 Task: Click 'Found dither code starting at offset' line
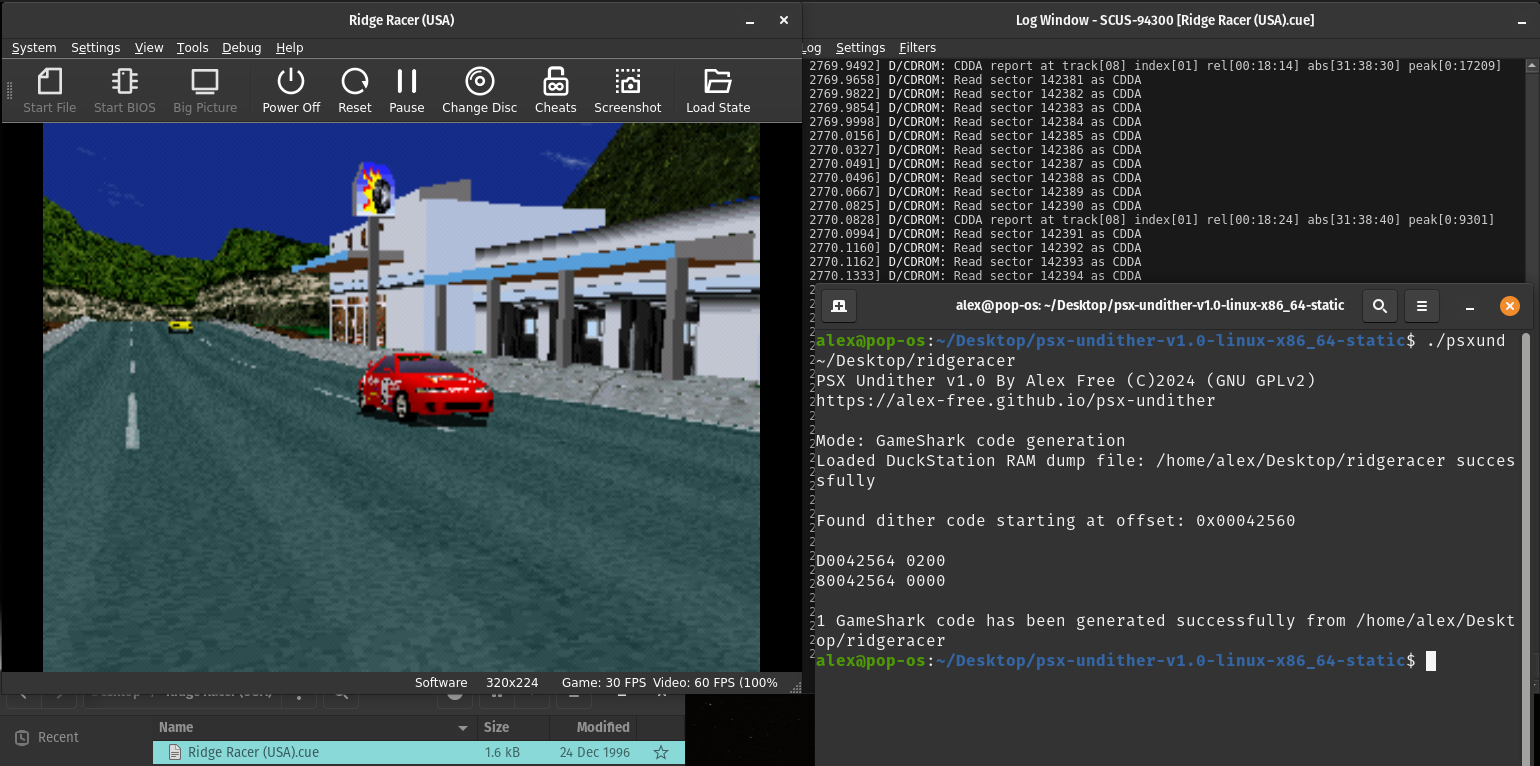pyautogui.click(x=1056, y=521)
